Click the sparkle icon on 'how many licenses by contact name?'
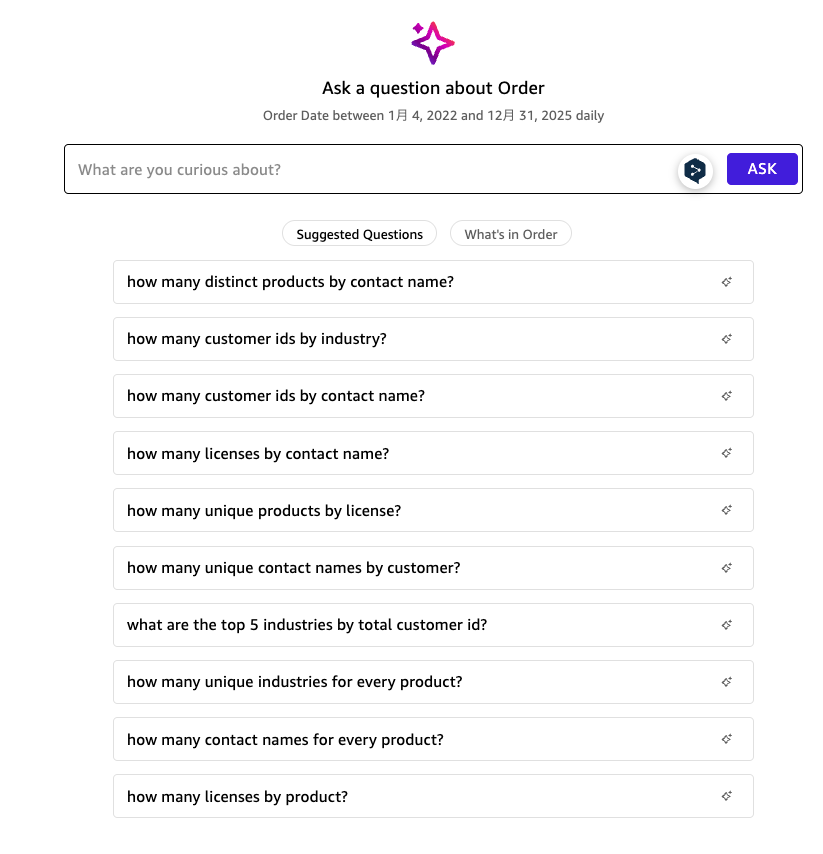This screenshot has height=854, width=823. click(727, 453)
